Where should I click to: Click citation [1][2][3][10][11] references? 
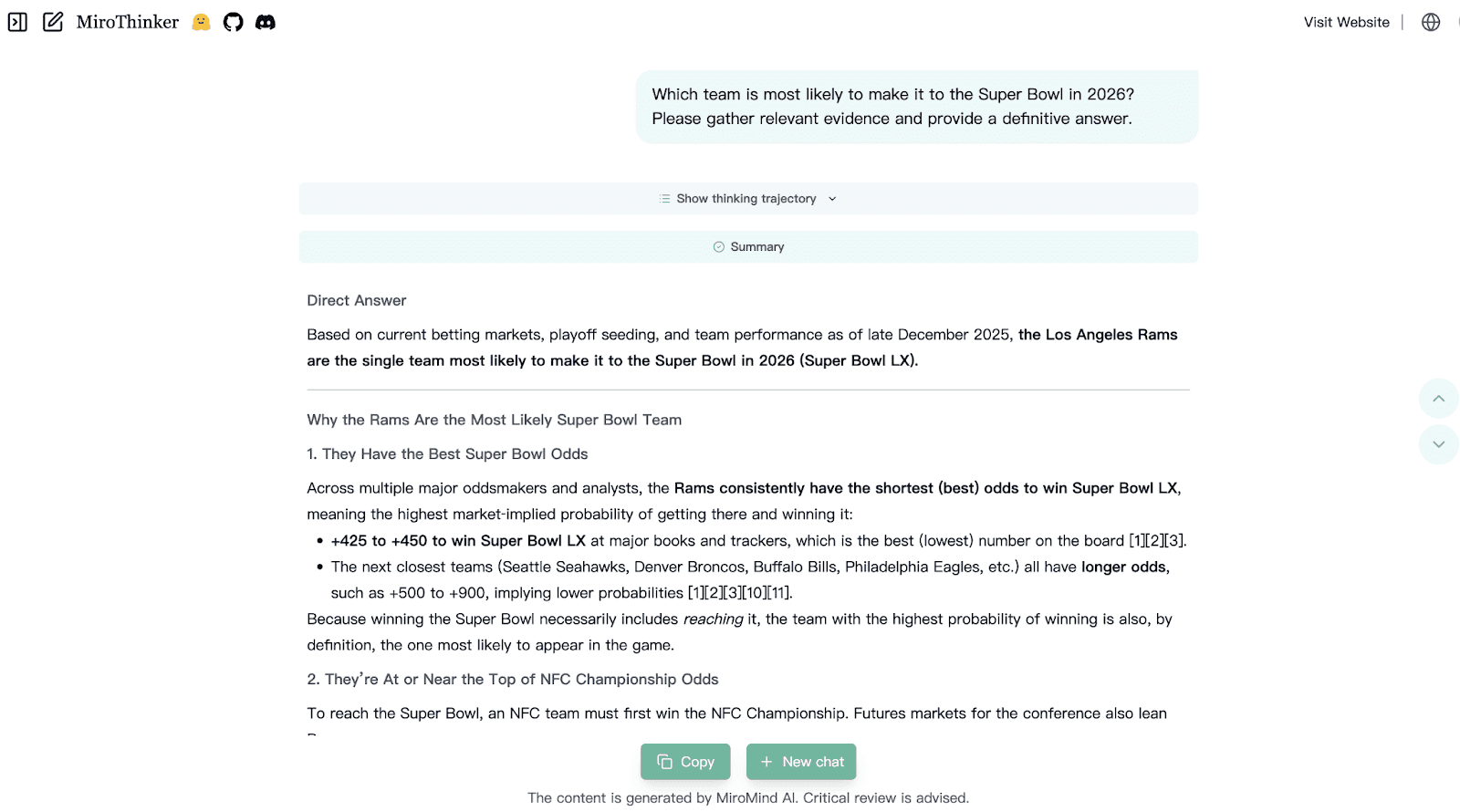click(739, 593)
